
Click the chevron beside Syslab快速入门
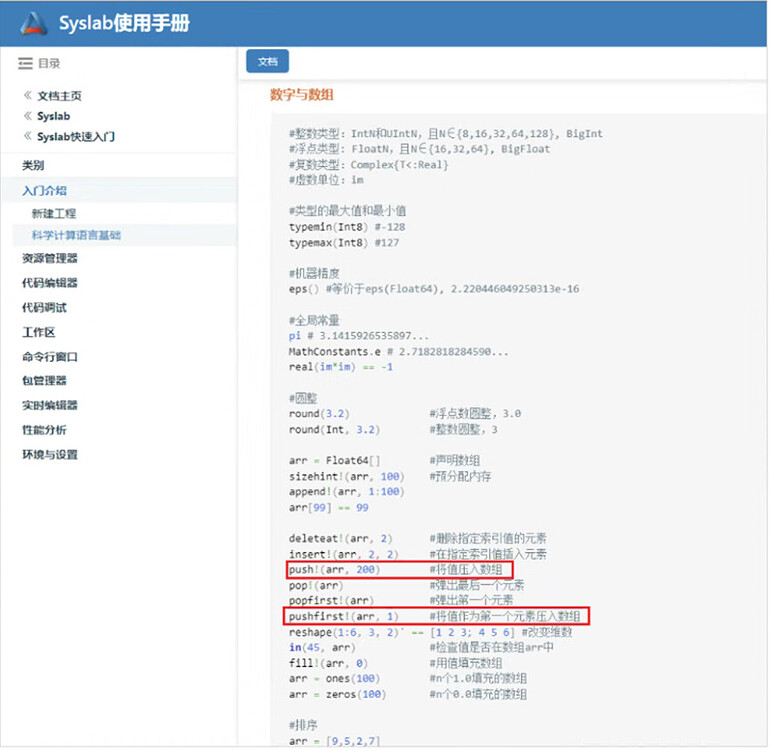28,136
